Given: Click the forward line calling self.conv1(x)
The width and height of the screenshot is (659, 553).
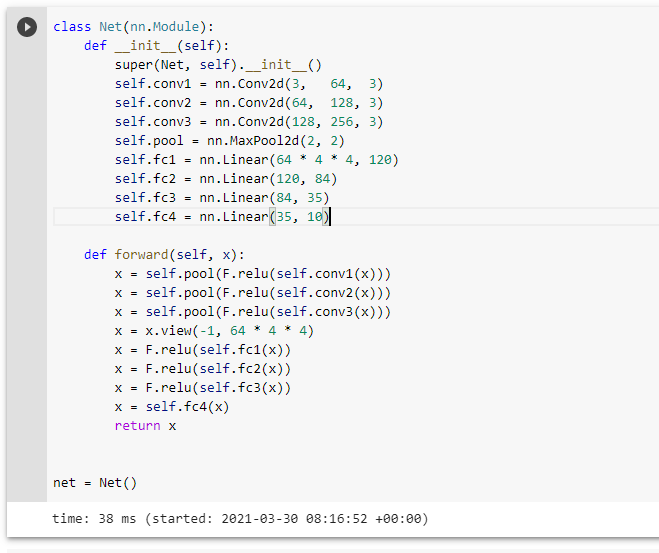Looking at the screenshot, I should pyautogui.click(x=253, y=274).
